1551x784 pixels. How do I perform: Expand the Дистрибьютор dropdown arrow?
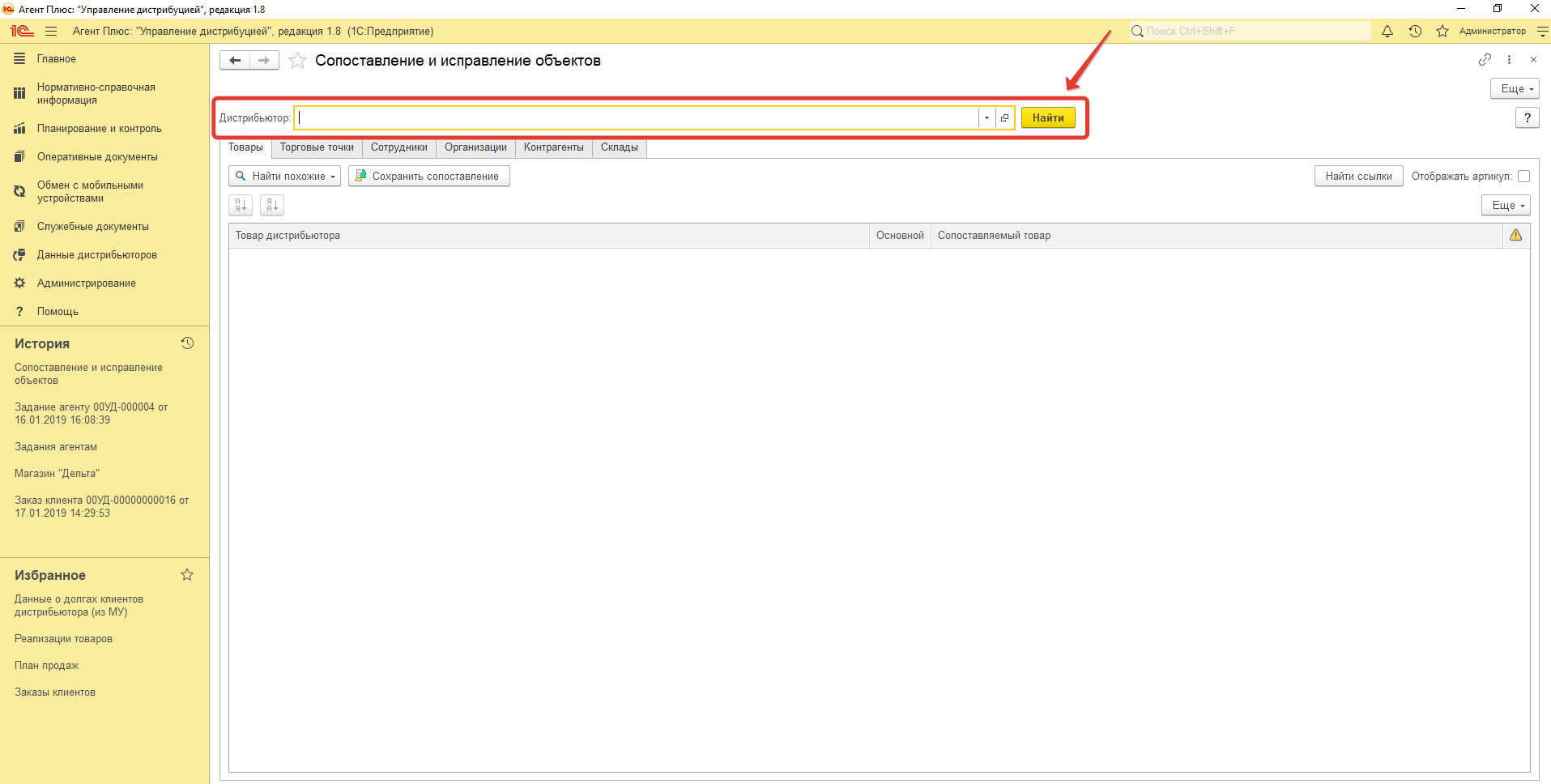[x=986, y=117]
